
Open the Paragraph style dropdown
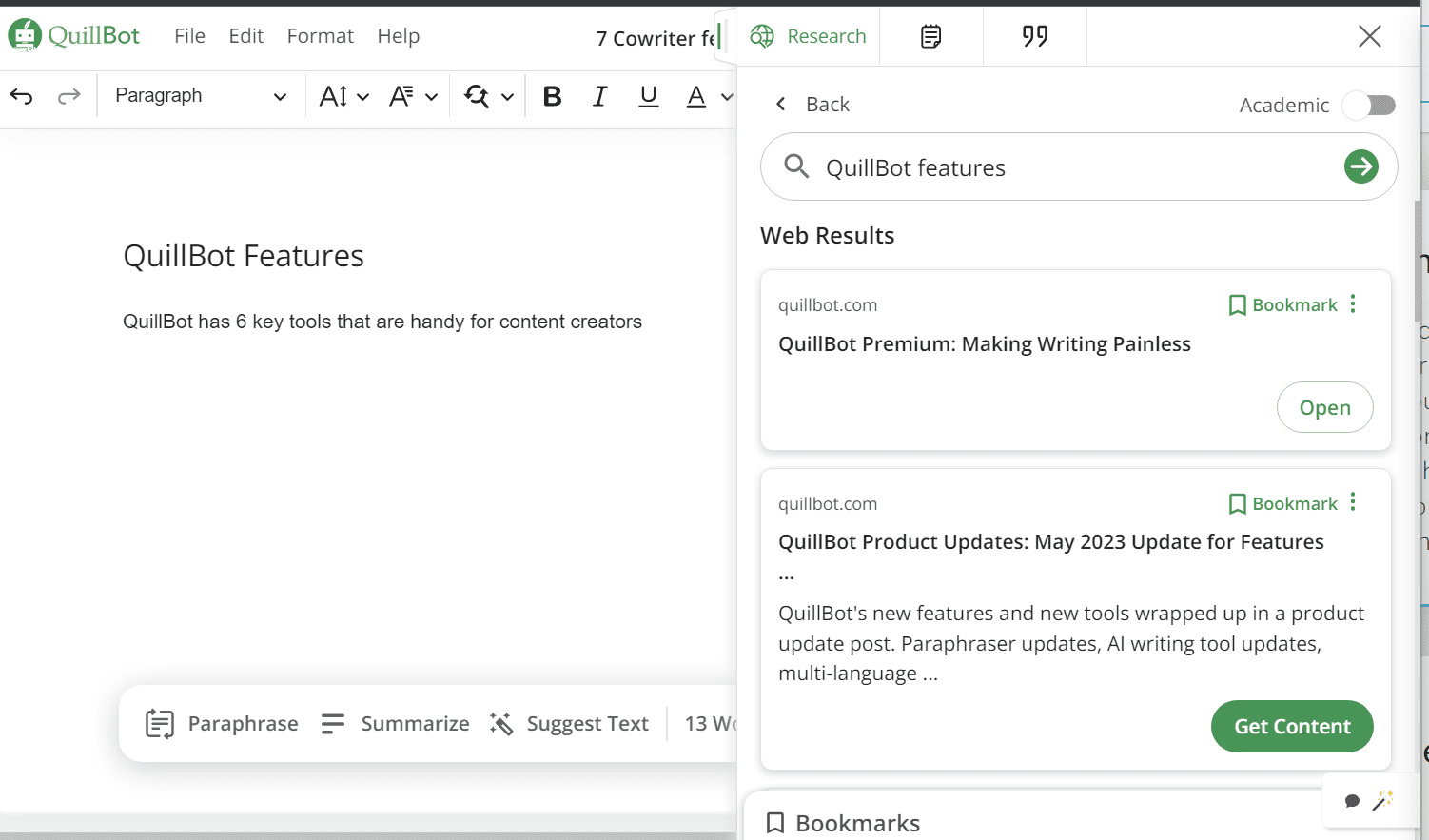201,96
